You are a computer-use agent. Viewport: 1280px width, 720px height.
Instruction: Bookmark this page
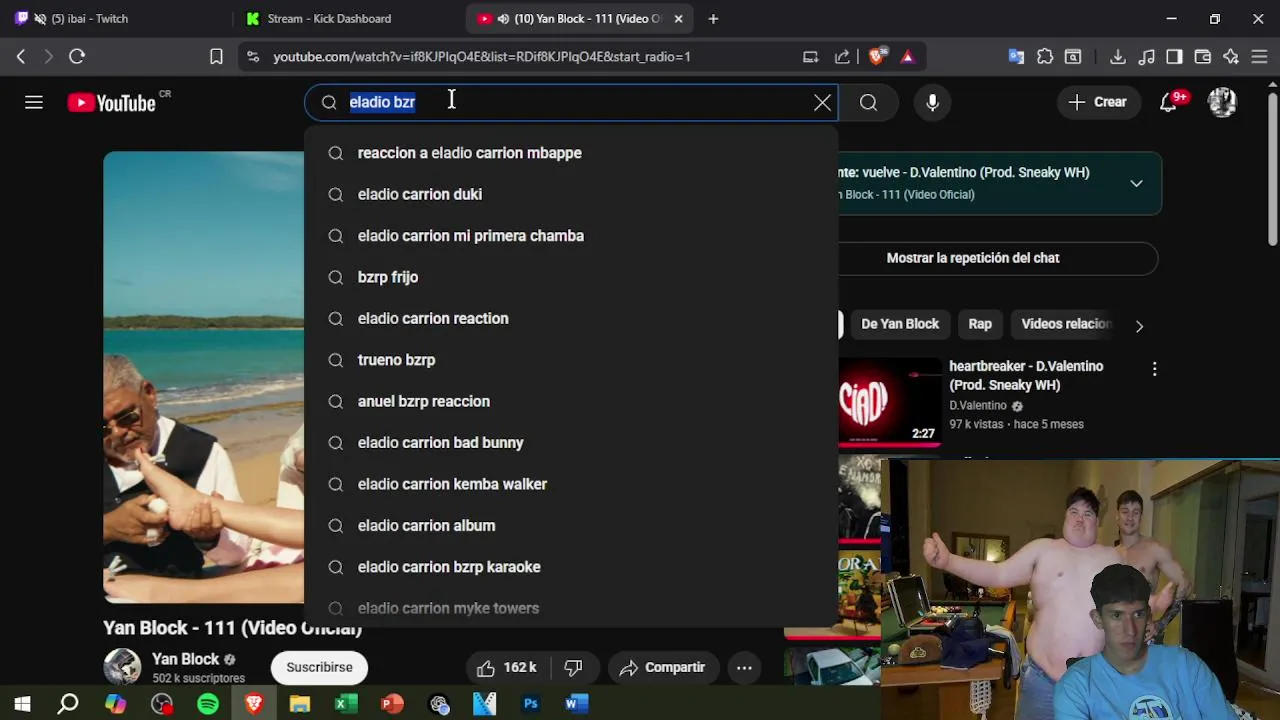(216, 57)
